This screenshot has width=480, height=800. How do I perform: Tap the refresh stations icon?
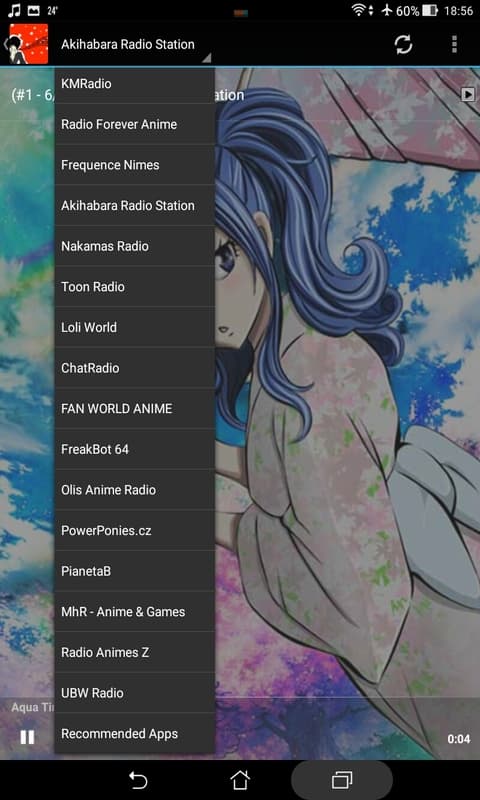pyautogui.click(x=403, y=44)
